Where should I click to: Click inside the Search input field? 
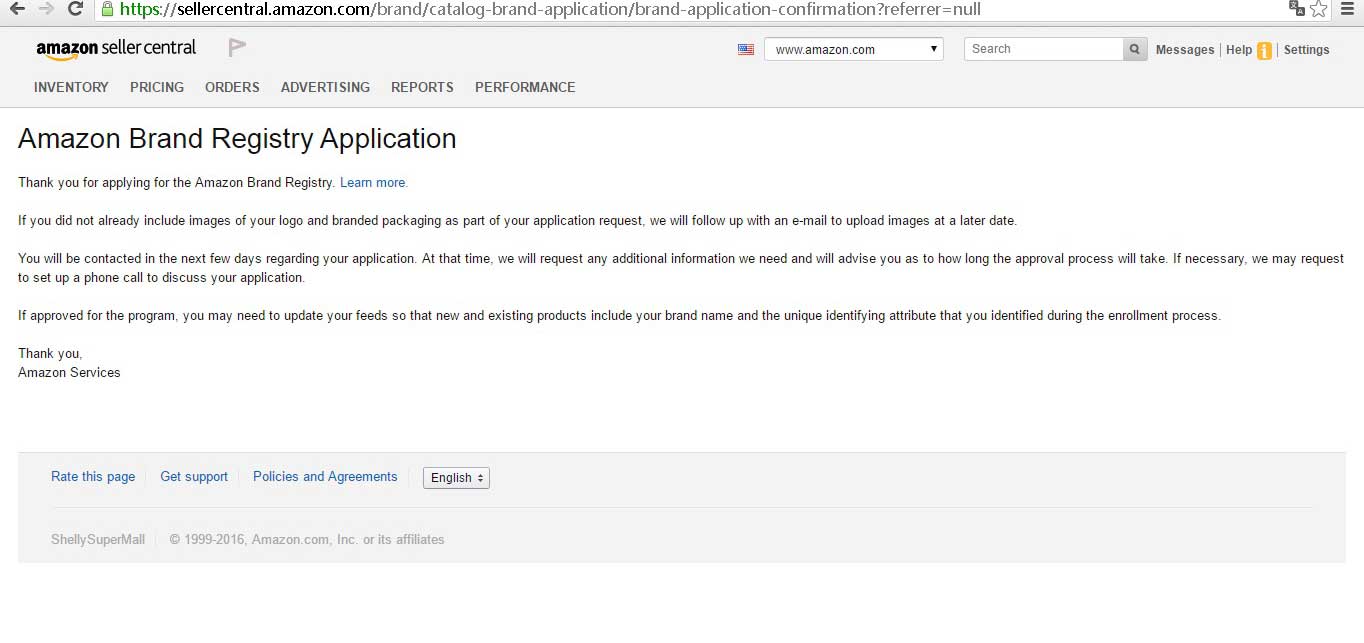[1043, 49]
